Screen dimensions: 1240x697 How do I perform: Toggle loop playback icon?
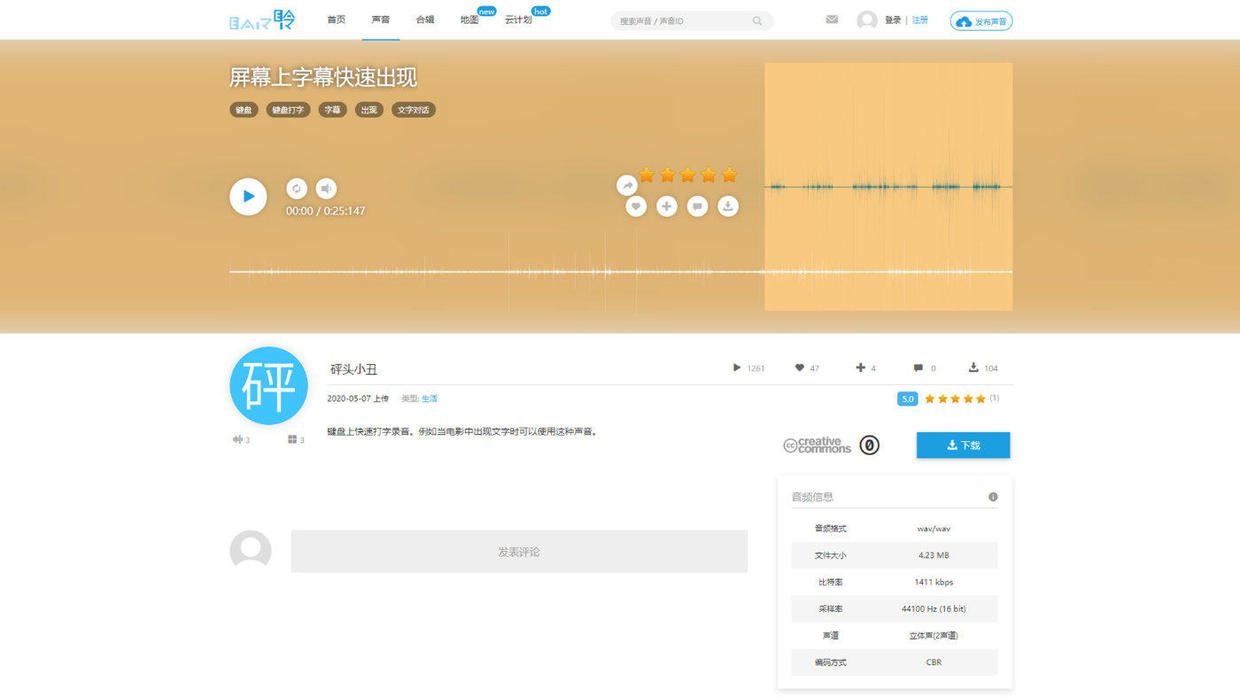[296, 188]
